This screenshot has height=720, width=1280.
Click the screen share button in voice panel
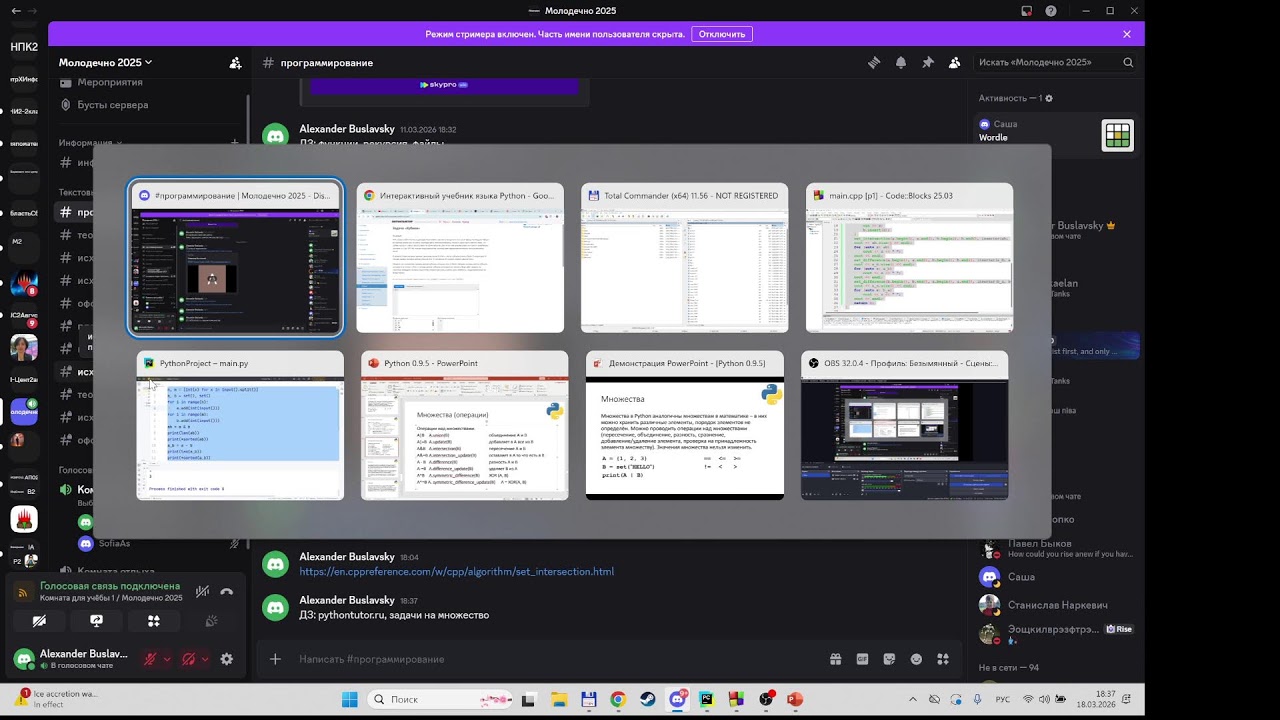click(x=96, y=621)
